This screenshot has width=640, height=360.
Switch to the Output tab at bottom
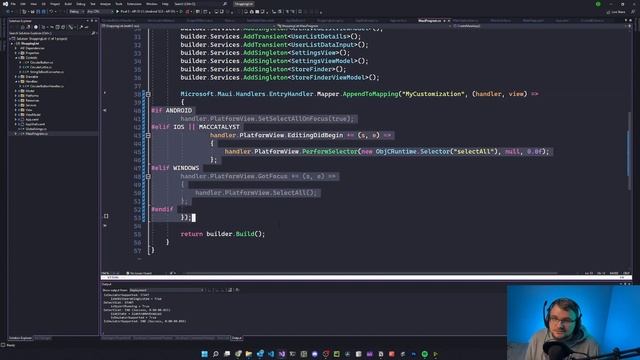pos(237,338)
